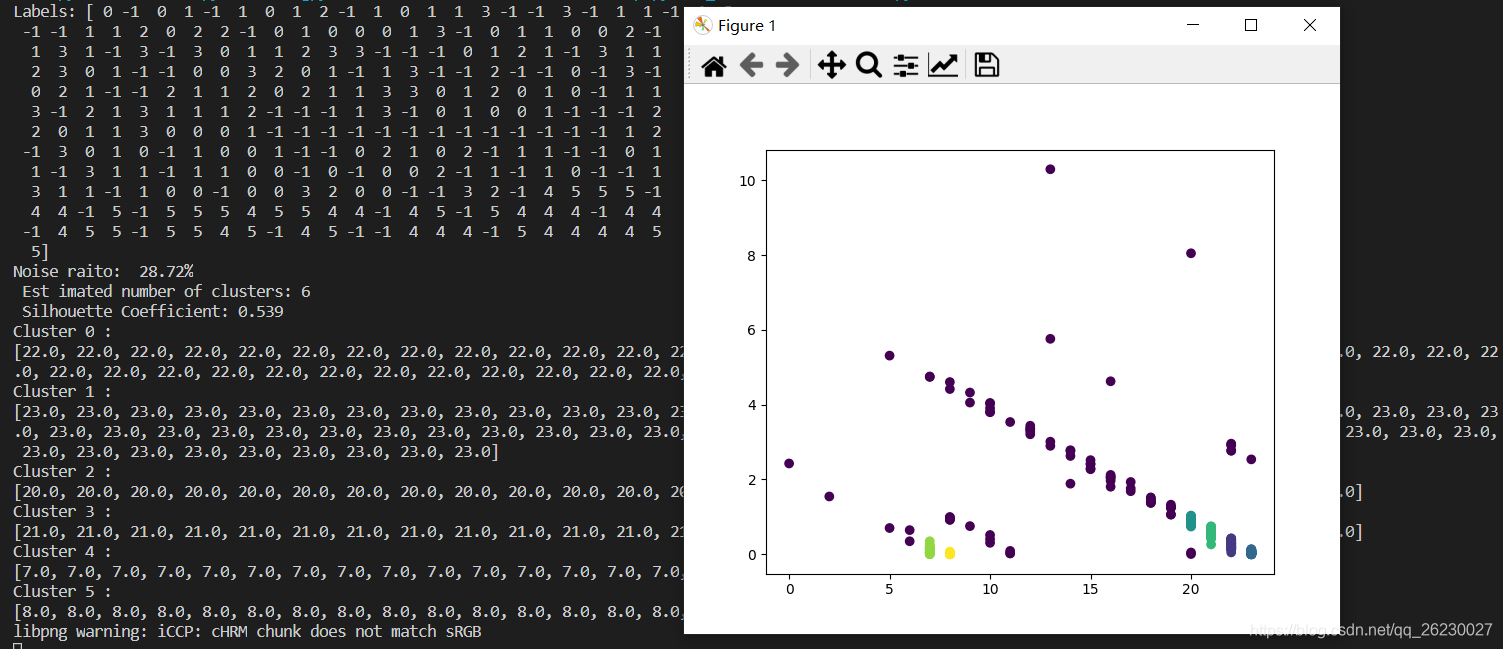Open the figure axes options editor
Image resolution: width=1503 pixels, height=649 pixels.
[943, 66]
